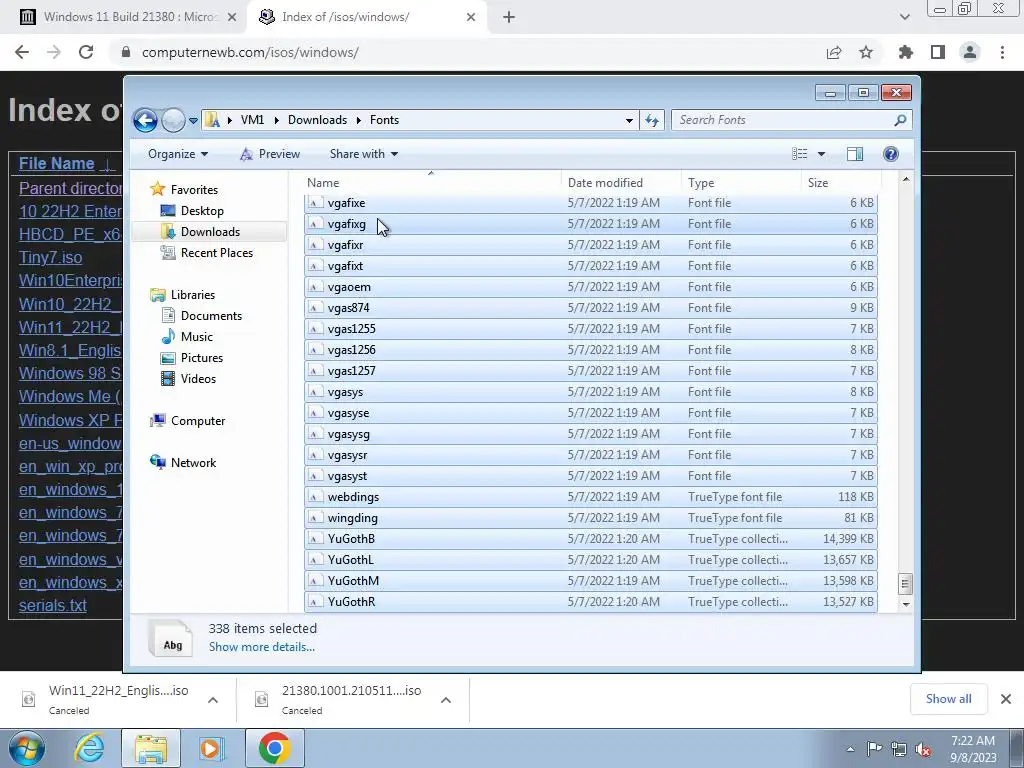
Task: Sort by Date modified column header
Action: tap(620, 183)
